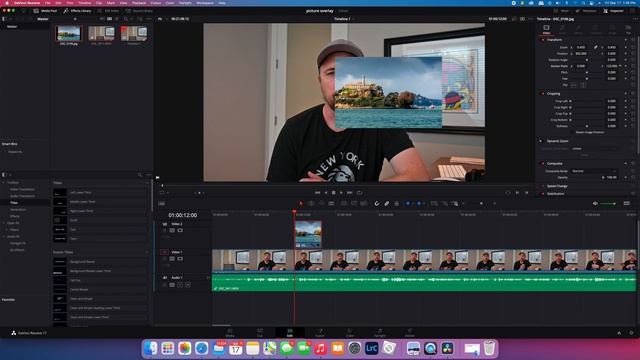The height and width of the screenshot is (360, 640).
Task: Open the Sound Library panel
Action: (x=139, y=11)
